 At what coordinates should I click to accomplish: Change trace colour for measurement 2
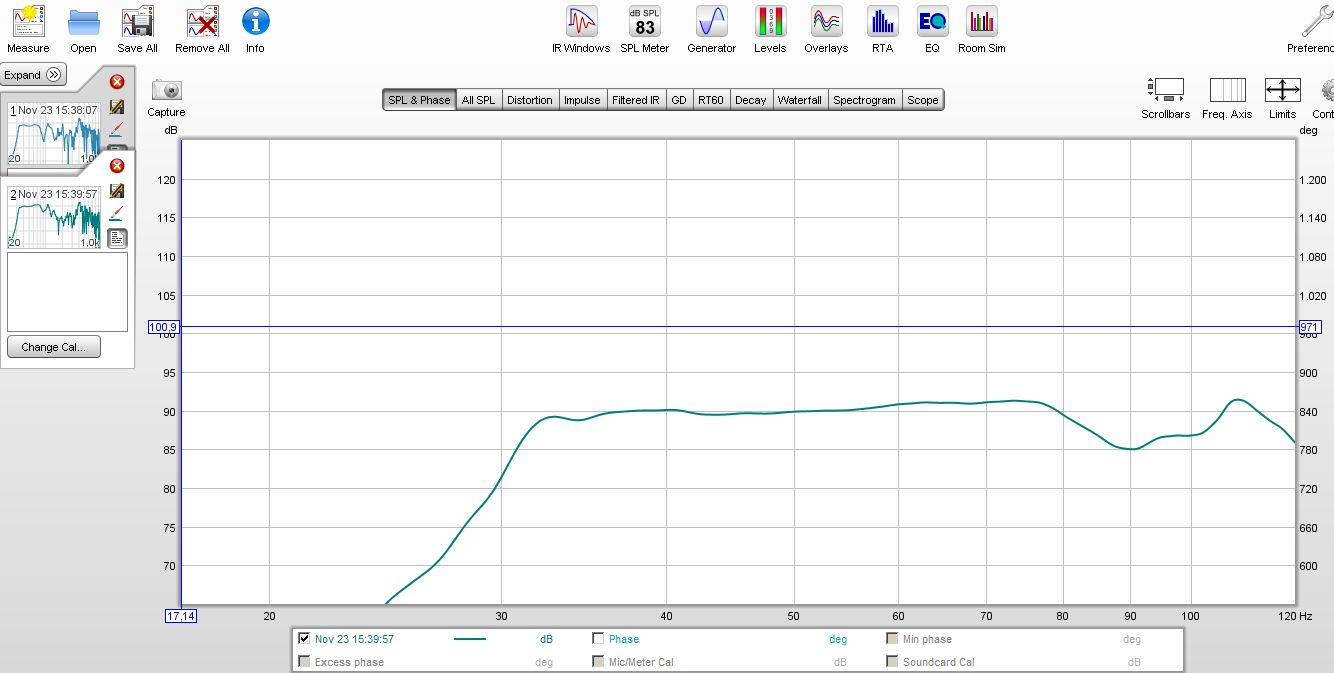tap(117, 213)
